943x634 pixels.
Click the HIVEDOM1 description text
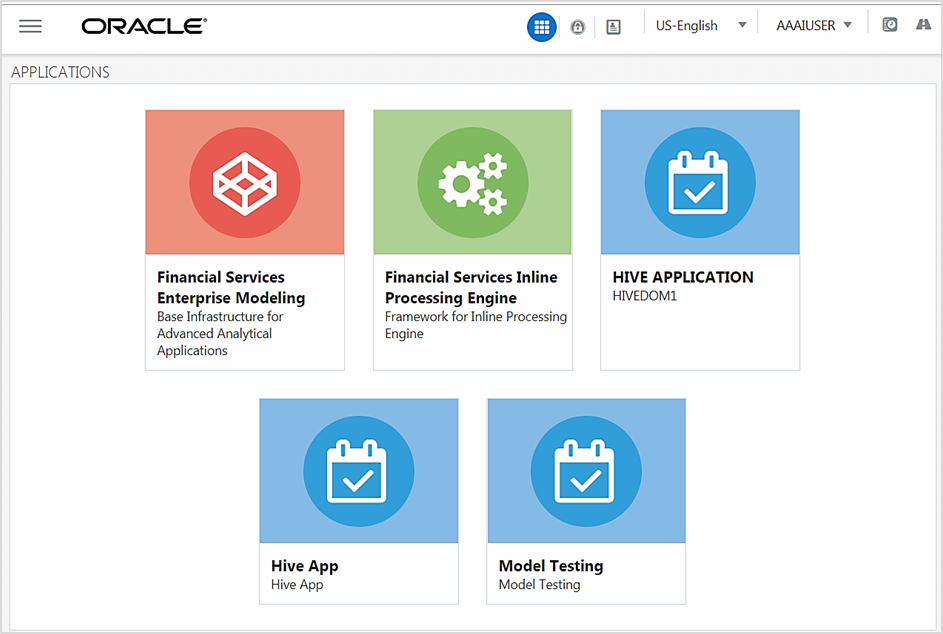644,296
